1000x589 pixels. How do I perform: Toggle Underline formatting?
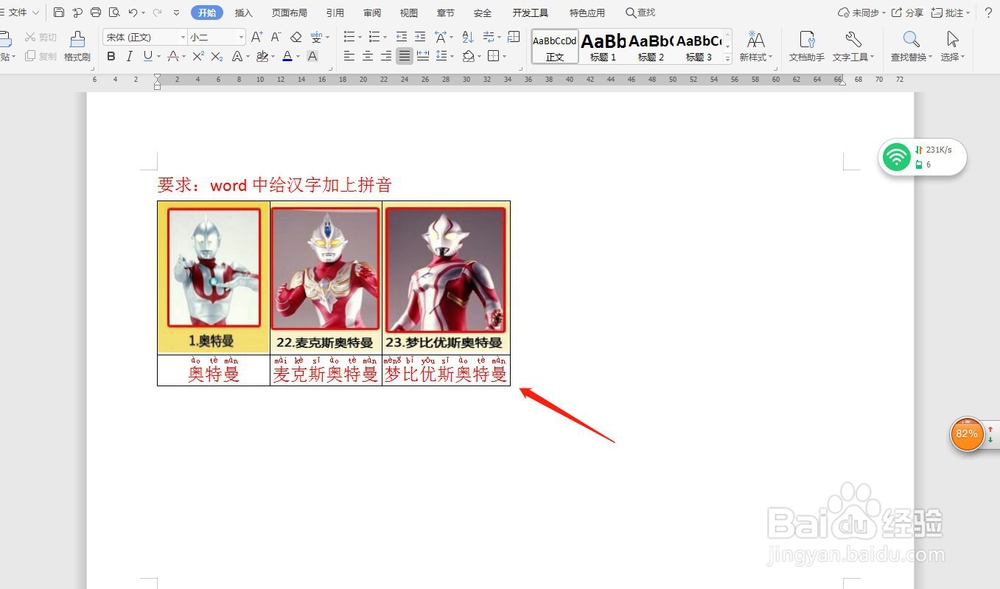click(x=148, y=56)
